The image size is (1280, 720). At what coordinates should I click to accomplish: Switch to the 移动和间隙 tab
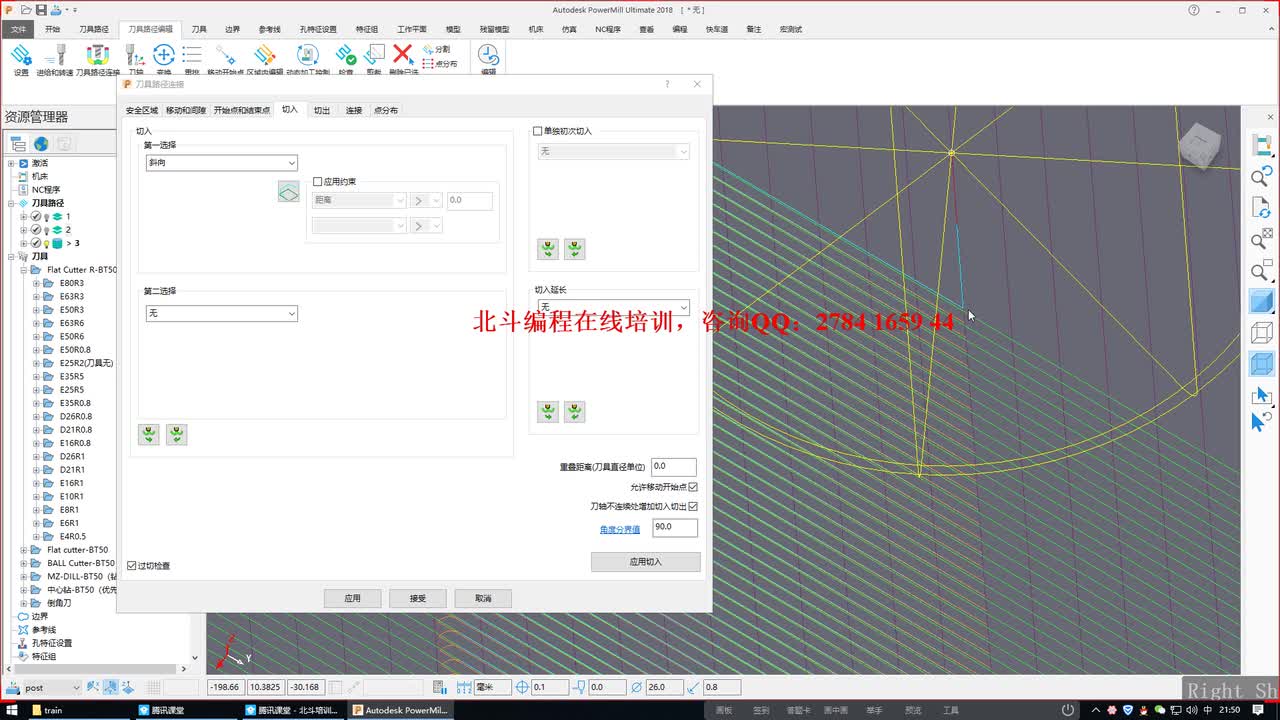186,110
